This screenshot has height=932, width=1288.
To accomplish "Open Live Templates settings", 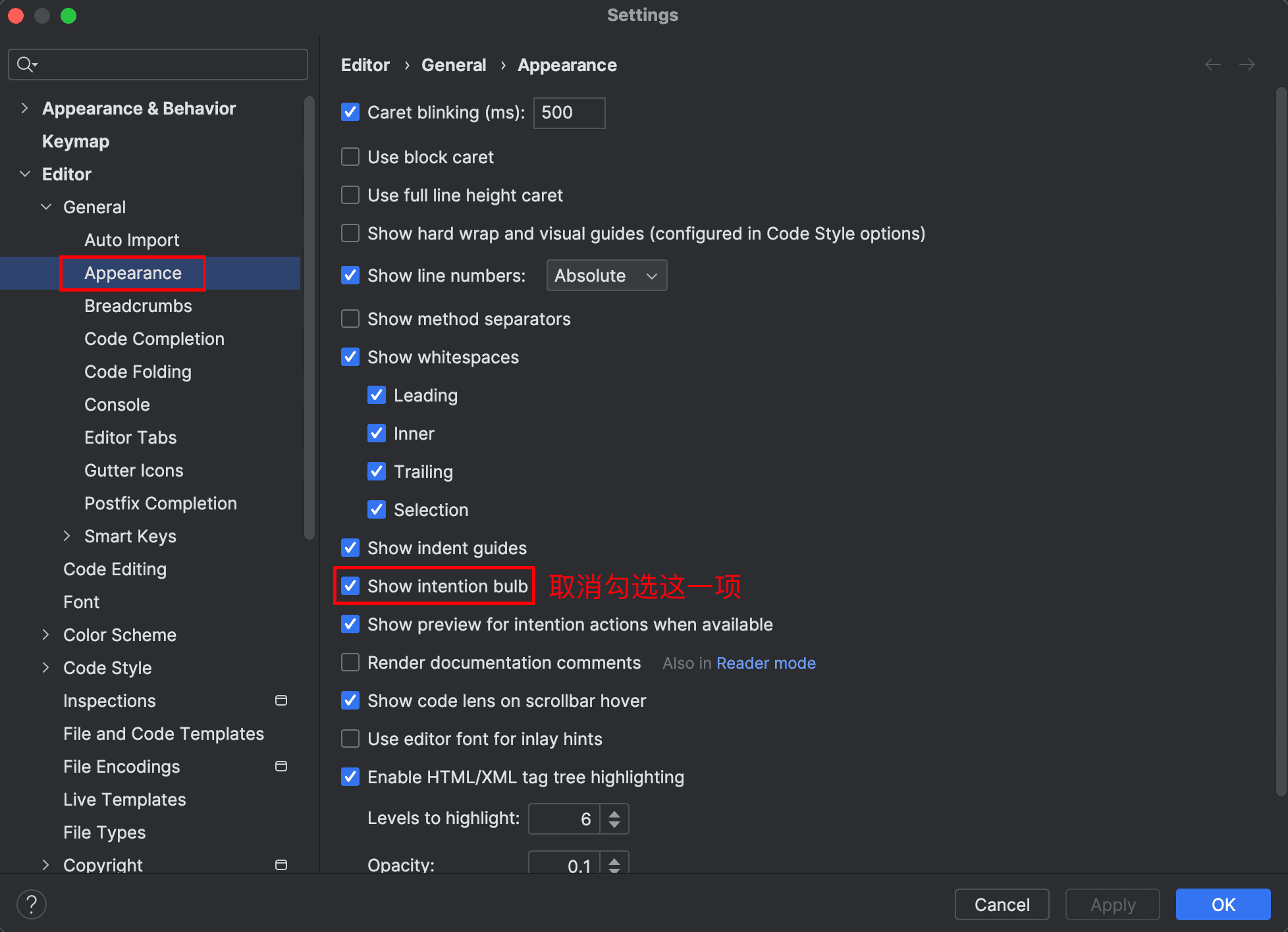I will [124, 799].
